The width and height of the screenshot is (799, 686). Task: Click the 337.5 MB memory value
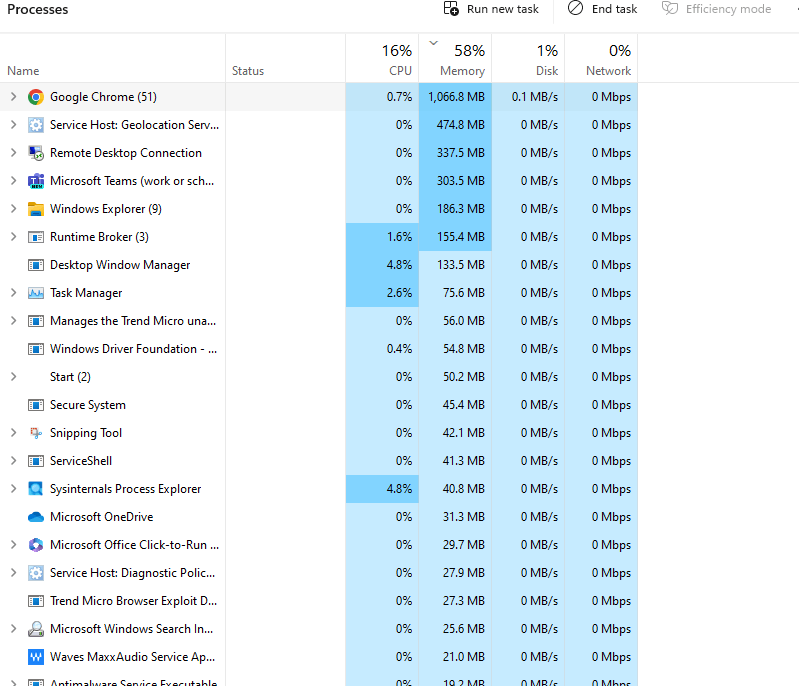[x=461, y=153]
